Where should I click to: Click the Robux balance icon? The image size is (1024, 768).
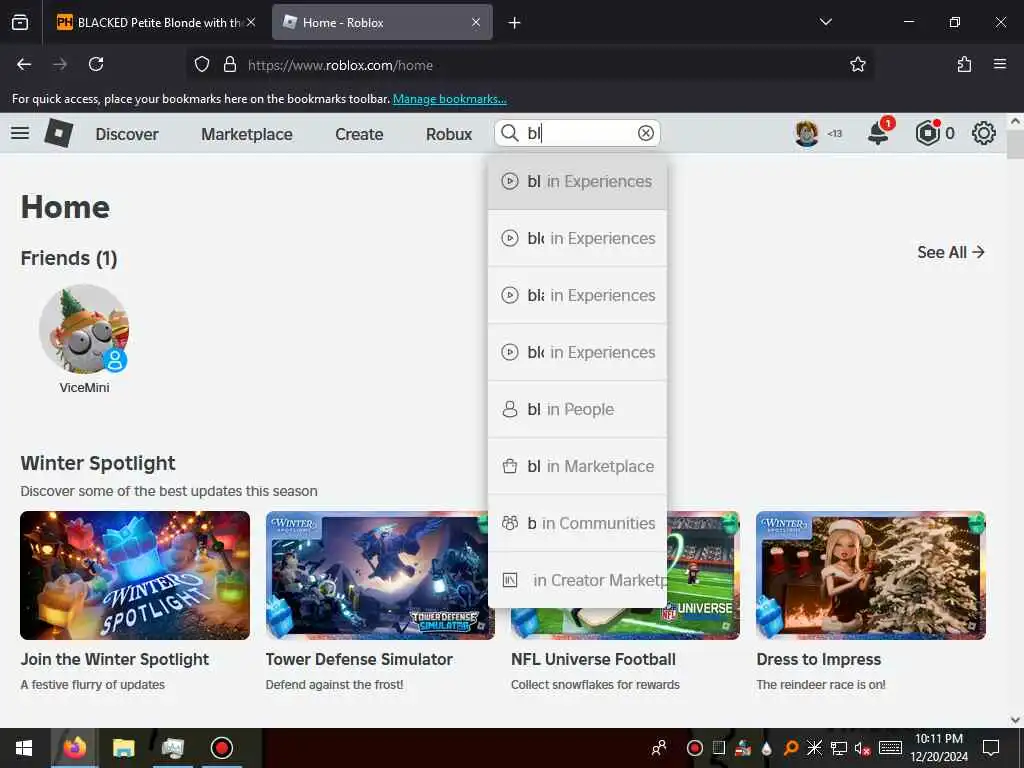(927, 133)
